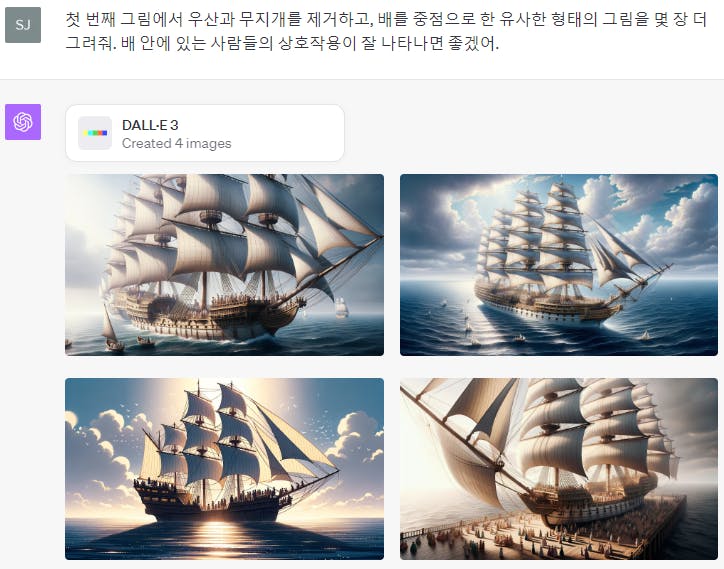Image resolution: width=724 pixels, height=569 pixels.
Task: Click the 'DALL·E 3' title label
Action: (150, 125)
